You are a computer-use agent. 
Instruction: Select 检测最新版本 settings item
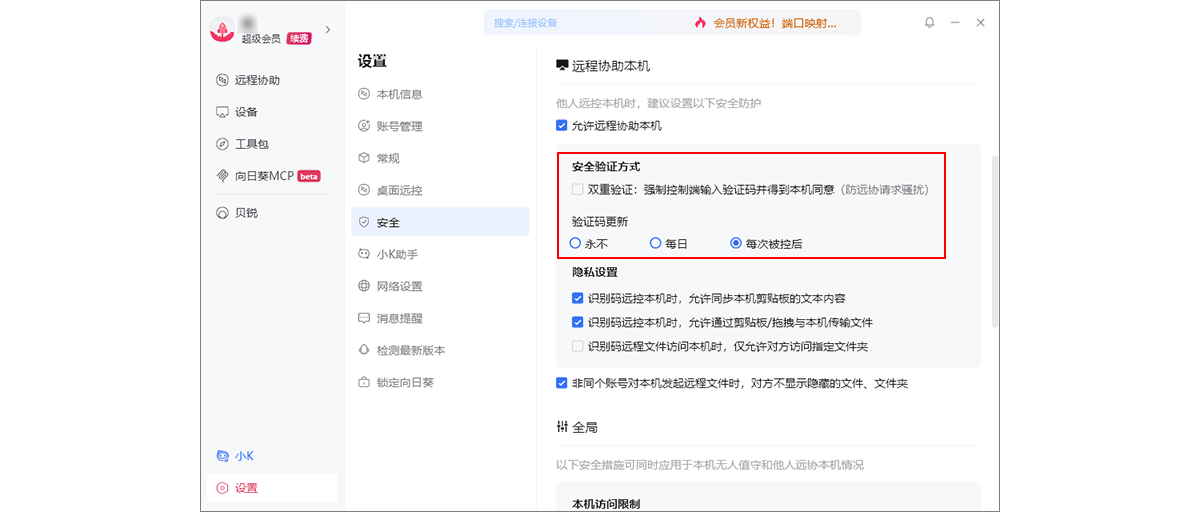440,350
